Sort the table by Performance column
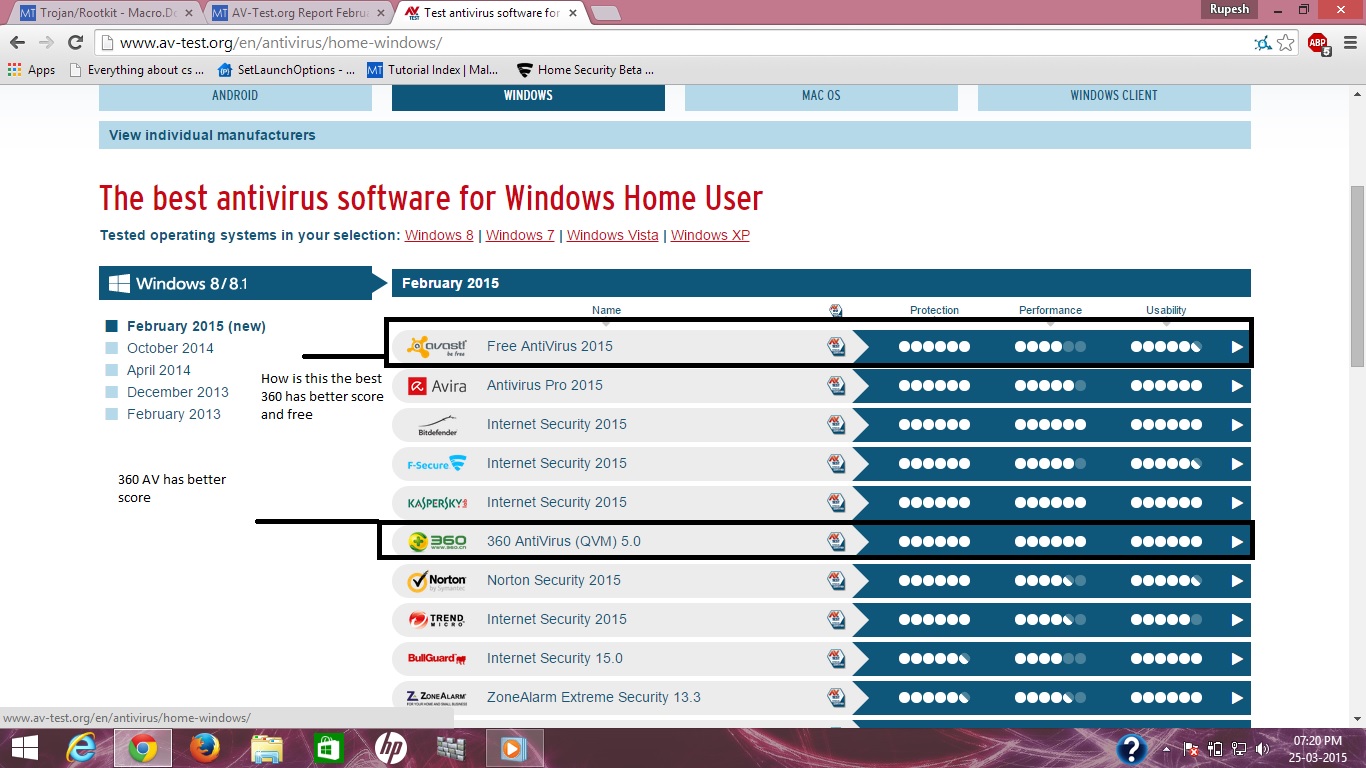 pos(1050,310)
